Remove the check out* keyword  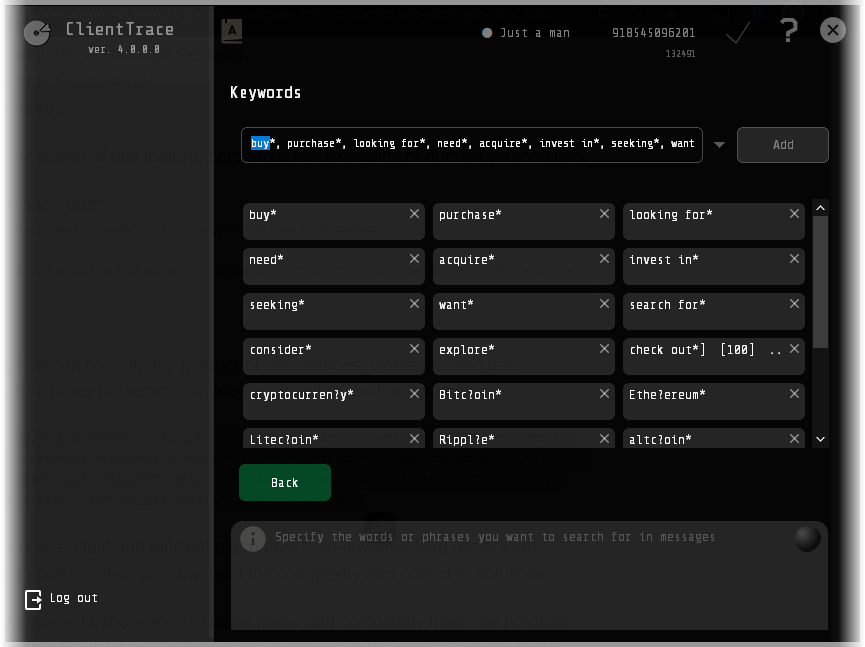point(794,349)
